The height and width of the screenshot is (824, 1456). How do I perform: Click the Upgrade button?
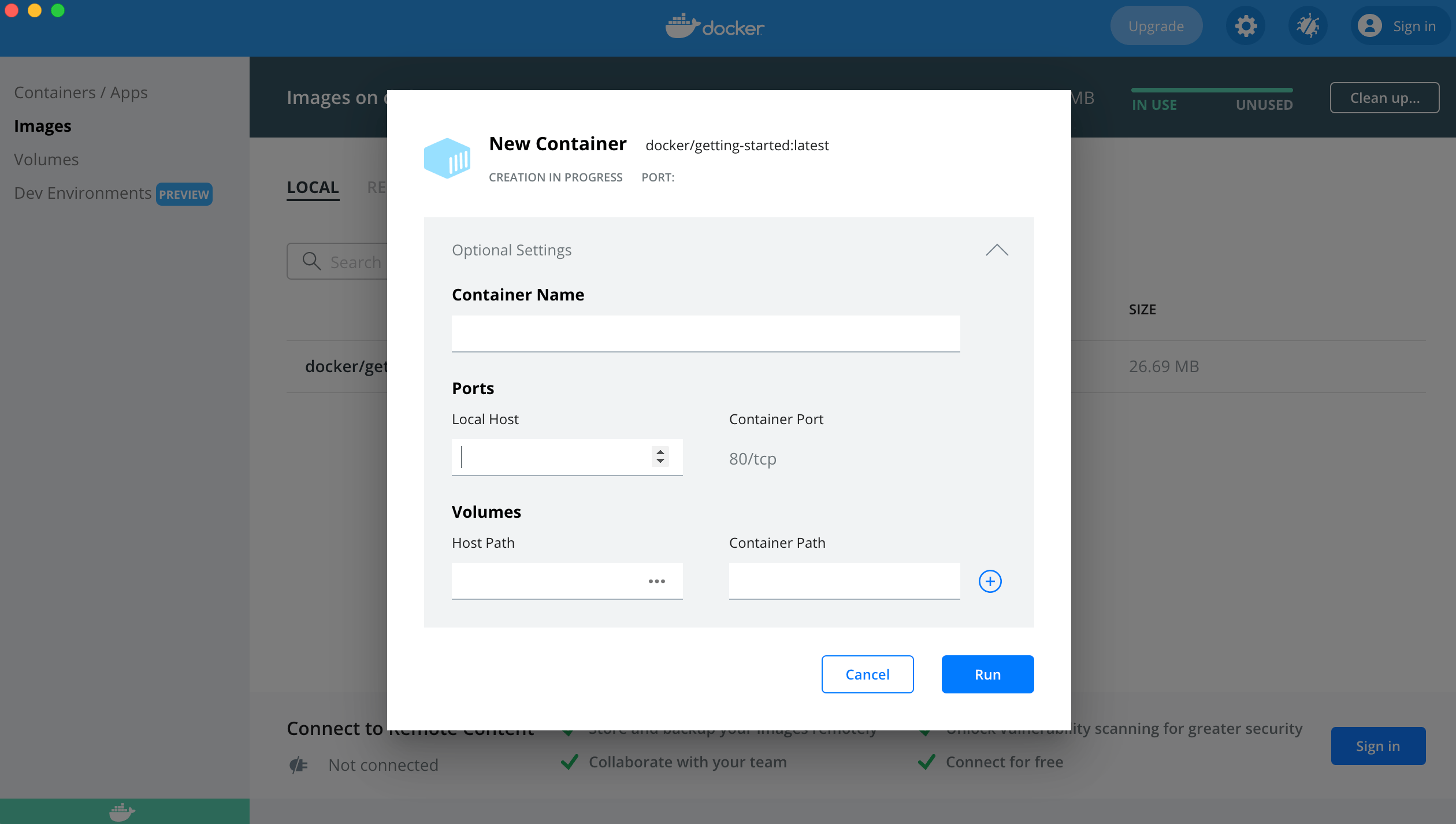tap(1156, 27)
